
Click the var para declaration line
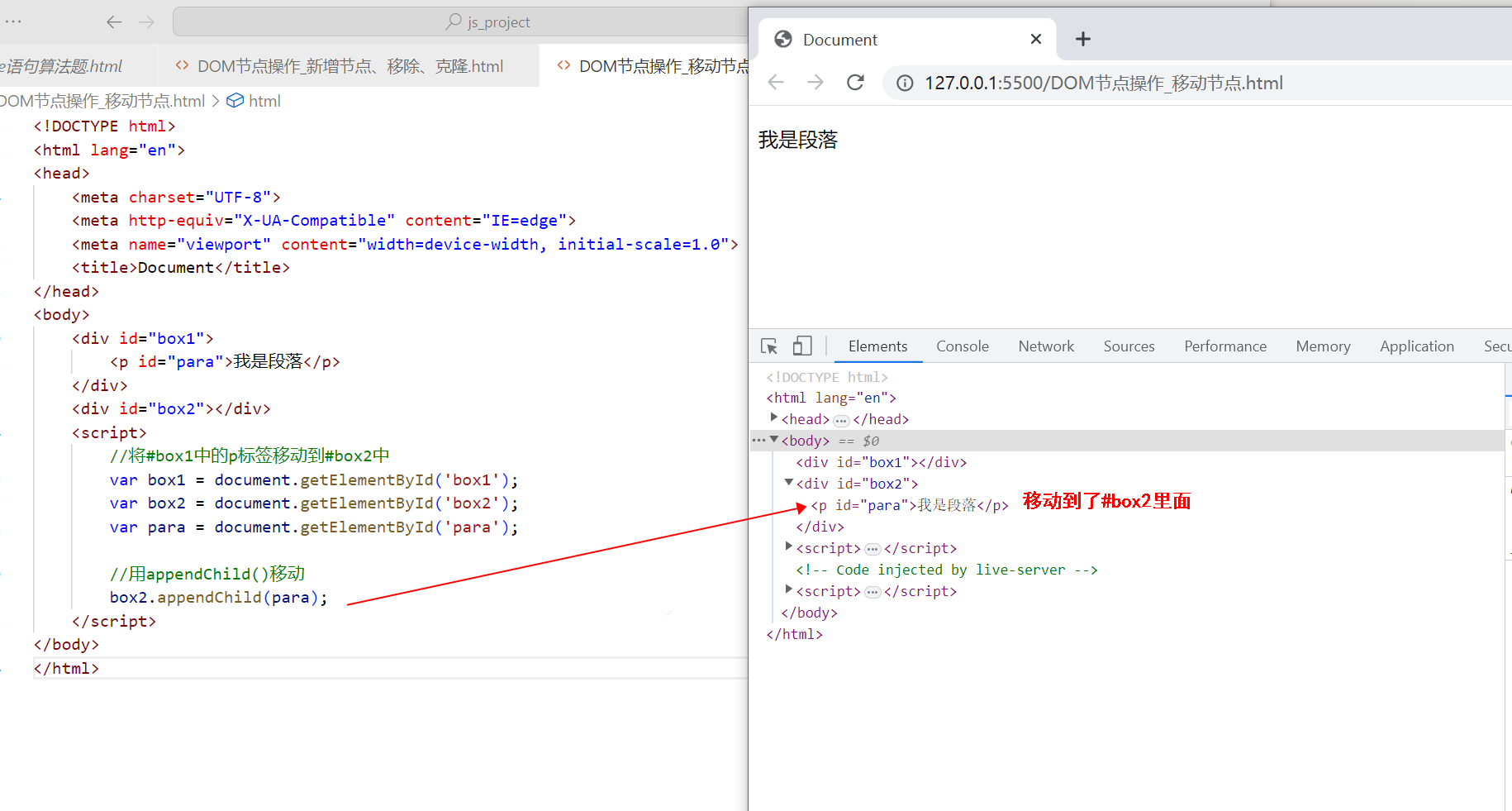tap(314, 527)
